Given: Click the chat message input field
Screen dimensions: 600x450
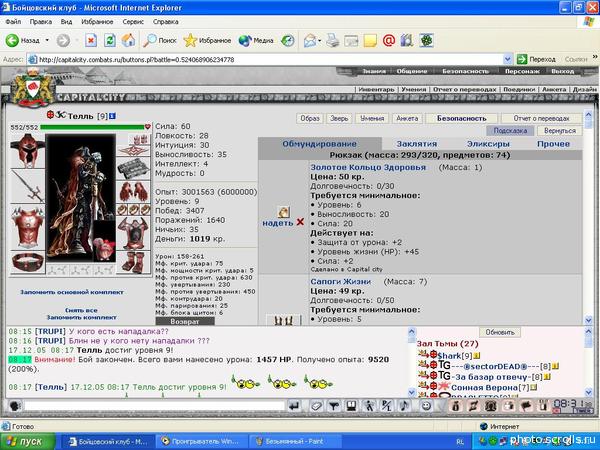Looking at the screenshot, I should (x=154, y=406).
